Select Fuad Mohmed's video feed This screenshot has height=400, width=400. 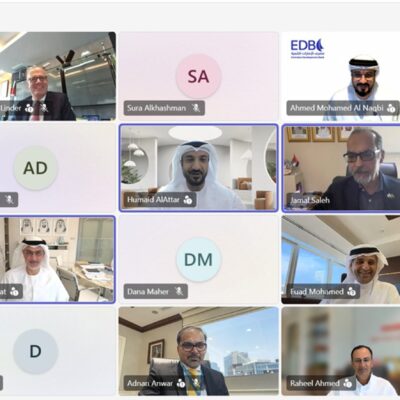click(341, 260)
